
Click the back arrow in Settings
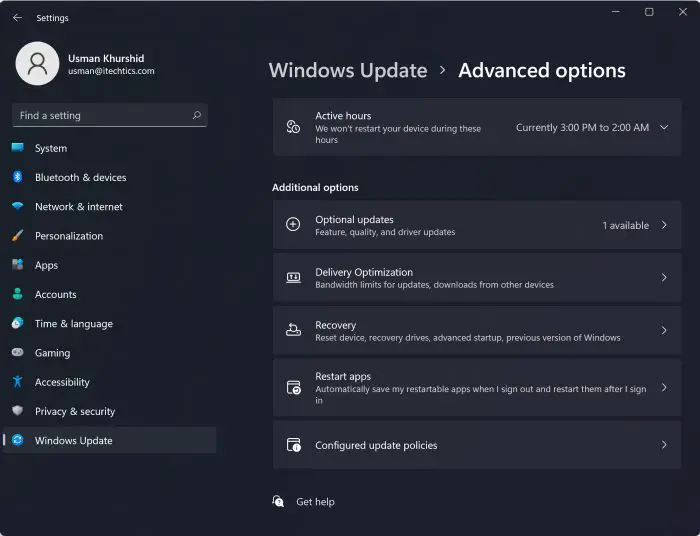coord(17,18)
